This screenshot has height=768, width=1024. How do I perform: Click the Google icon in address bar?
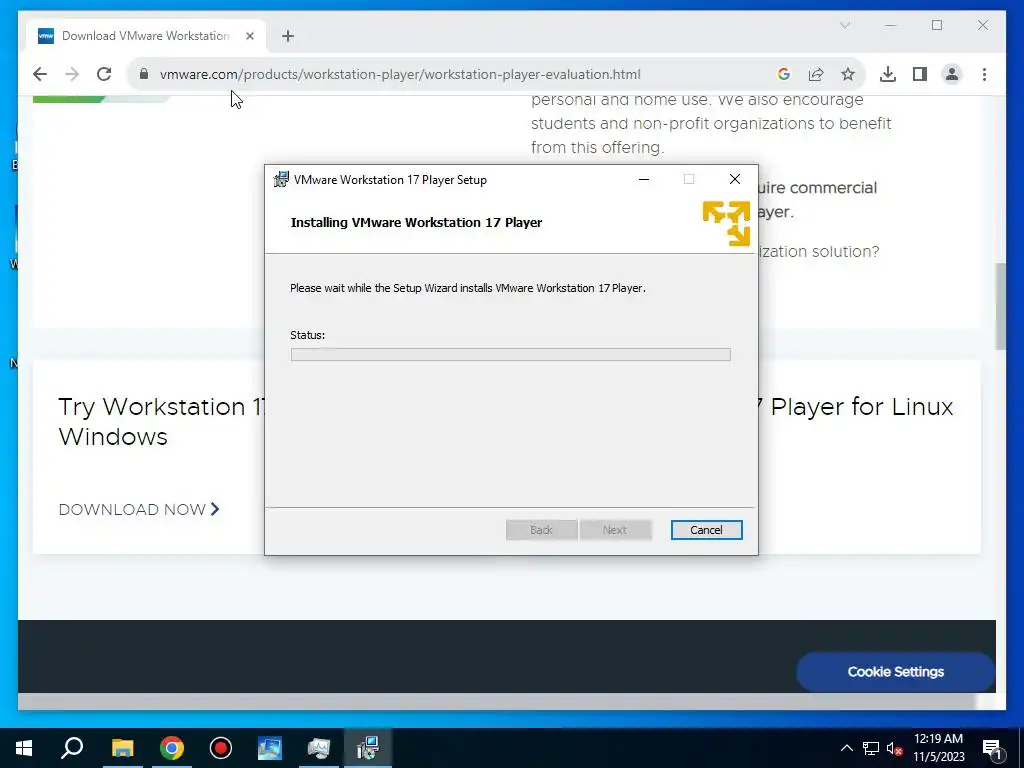(784, 74)
